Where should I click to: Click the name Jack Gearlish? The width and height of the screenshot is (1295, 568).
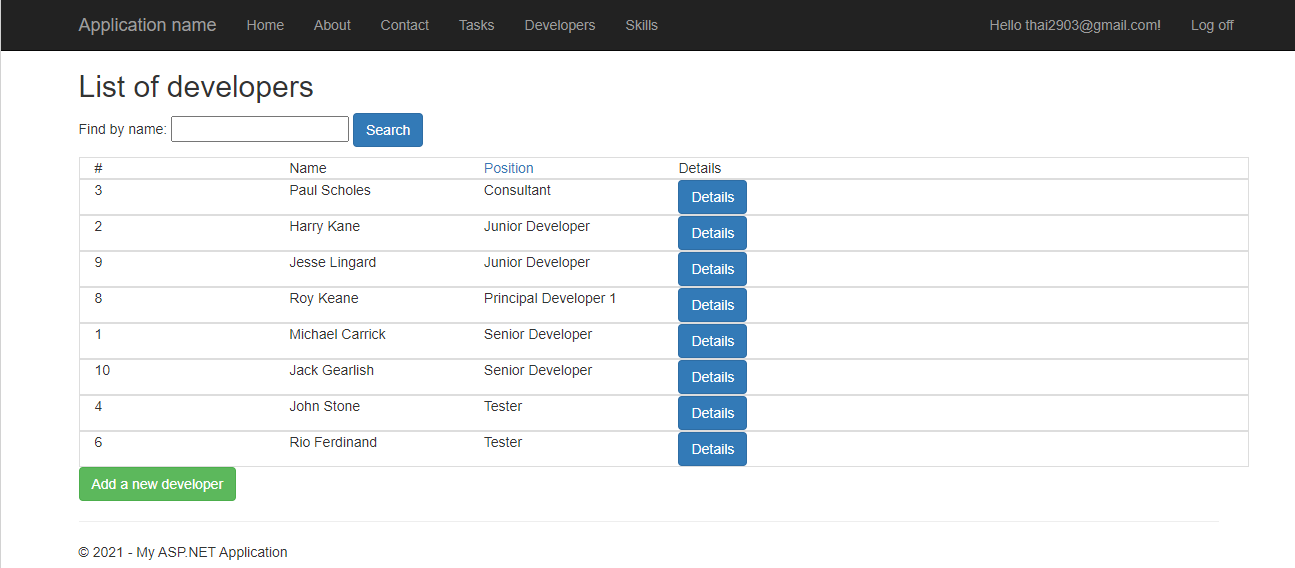coord(332,370)
